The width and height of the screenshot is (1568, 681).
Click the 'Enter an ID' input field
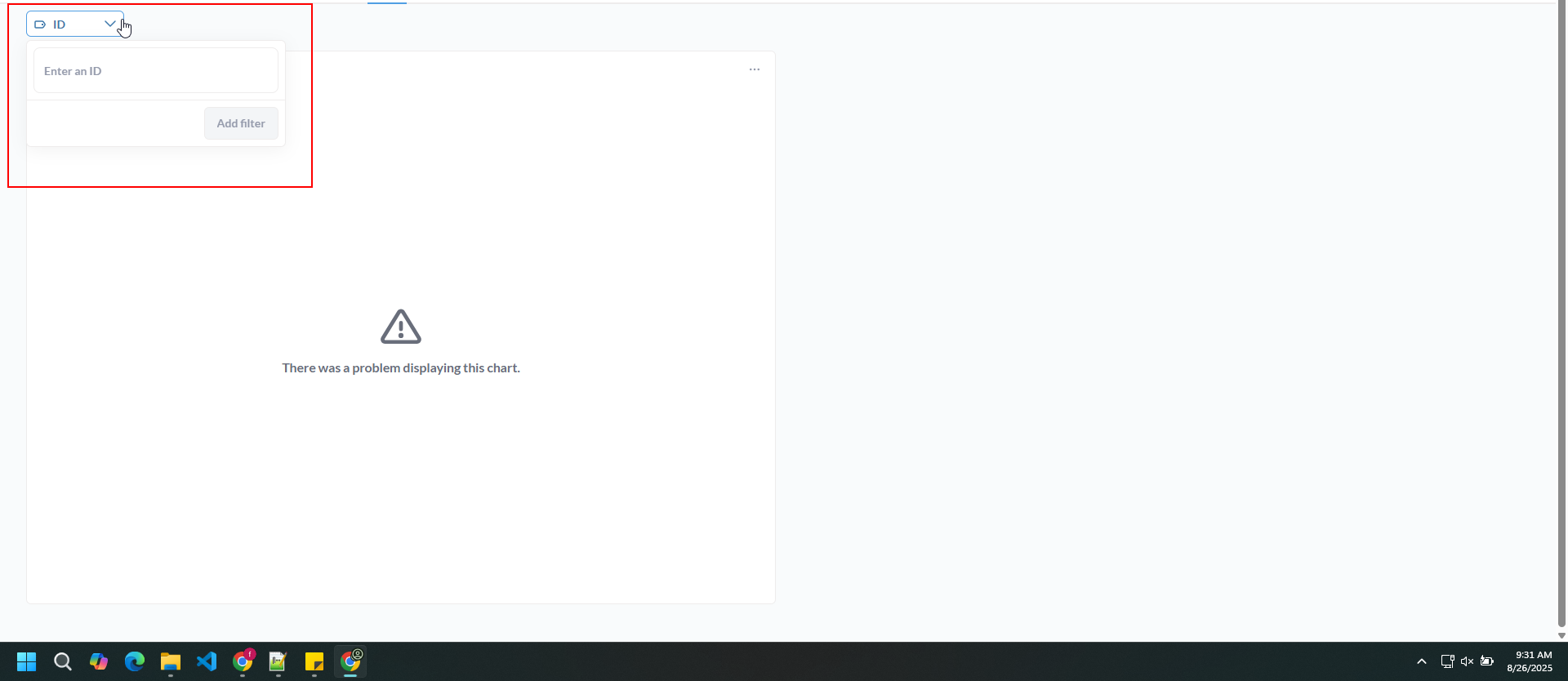coord(155,71)
